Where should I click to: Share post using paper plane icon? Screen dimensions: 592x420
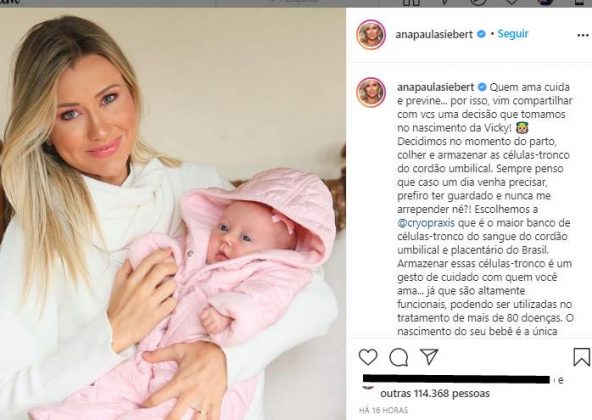pyautogui.click(x=429, y=356)
